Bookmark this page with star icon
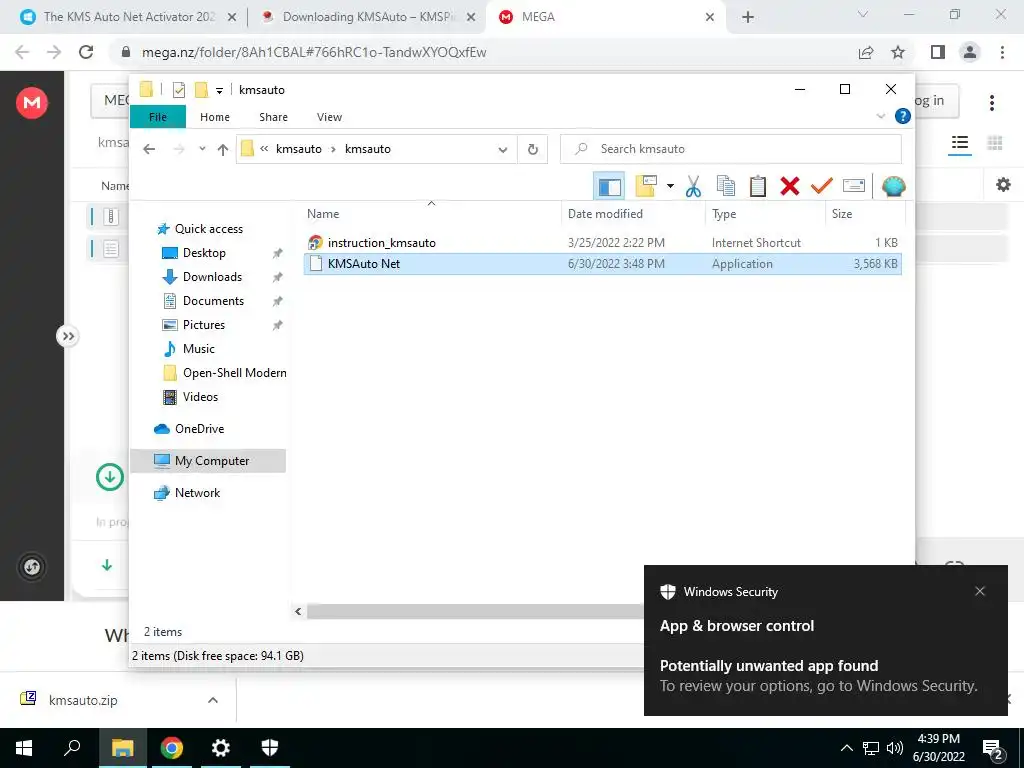Image resolution: width=1024 pixels, height=768 pixels. coord(898,52)
